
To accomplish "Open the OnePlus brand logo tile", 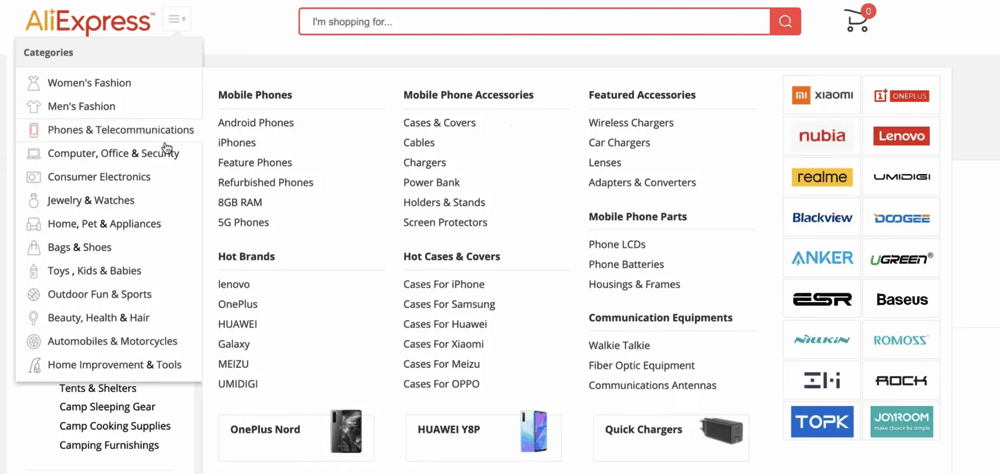I will (x=901, y=95).
